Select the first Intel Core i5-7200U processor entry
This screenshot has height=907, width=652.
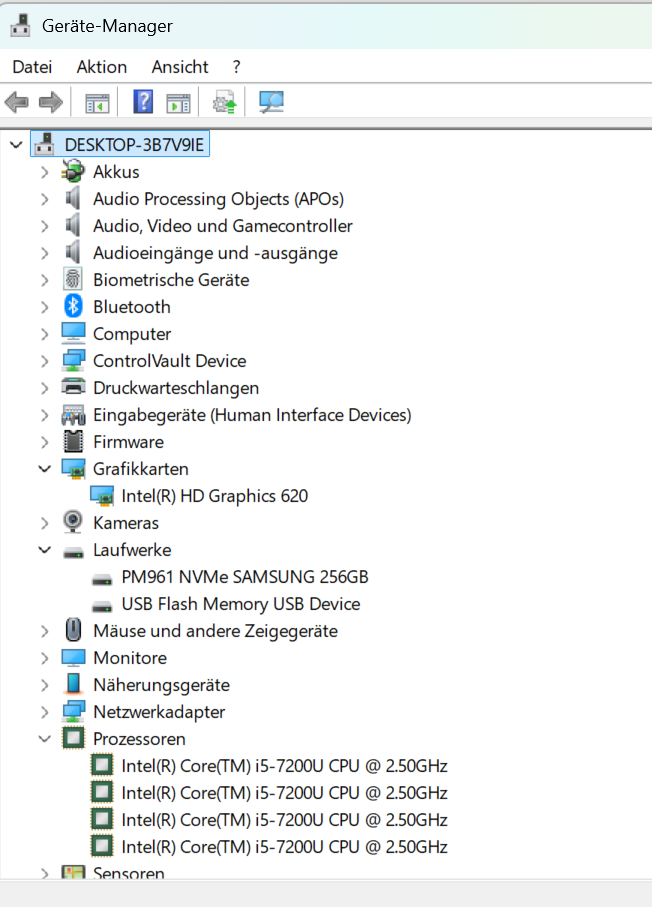(284, 766)
